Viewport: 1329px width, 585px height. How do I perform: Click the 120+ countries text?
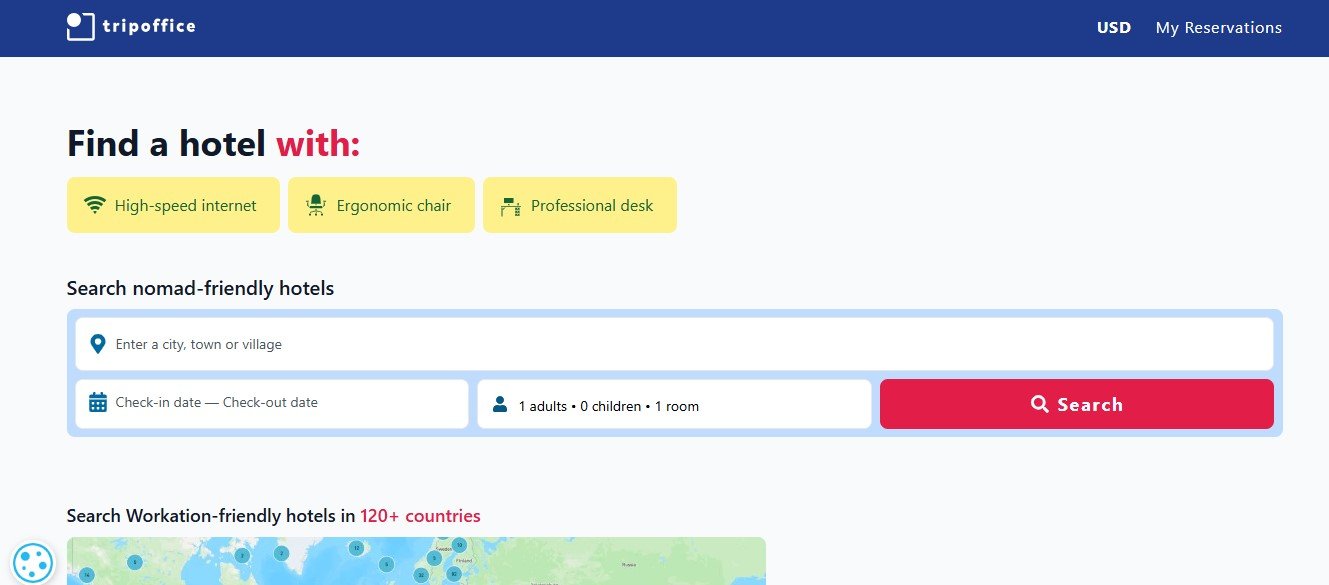420,516
